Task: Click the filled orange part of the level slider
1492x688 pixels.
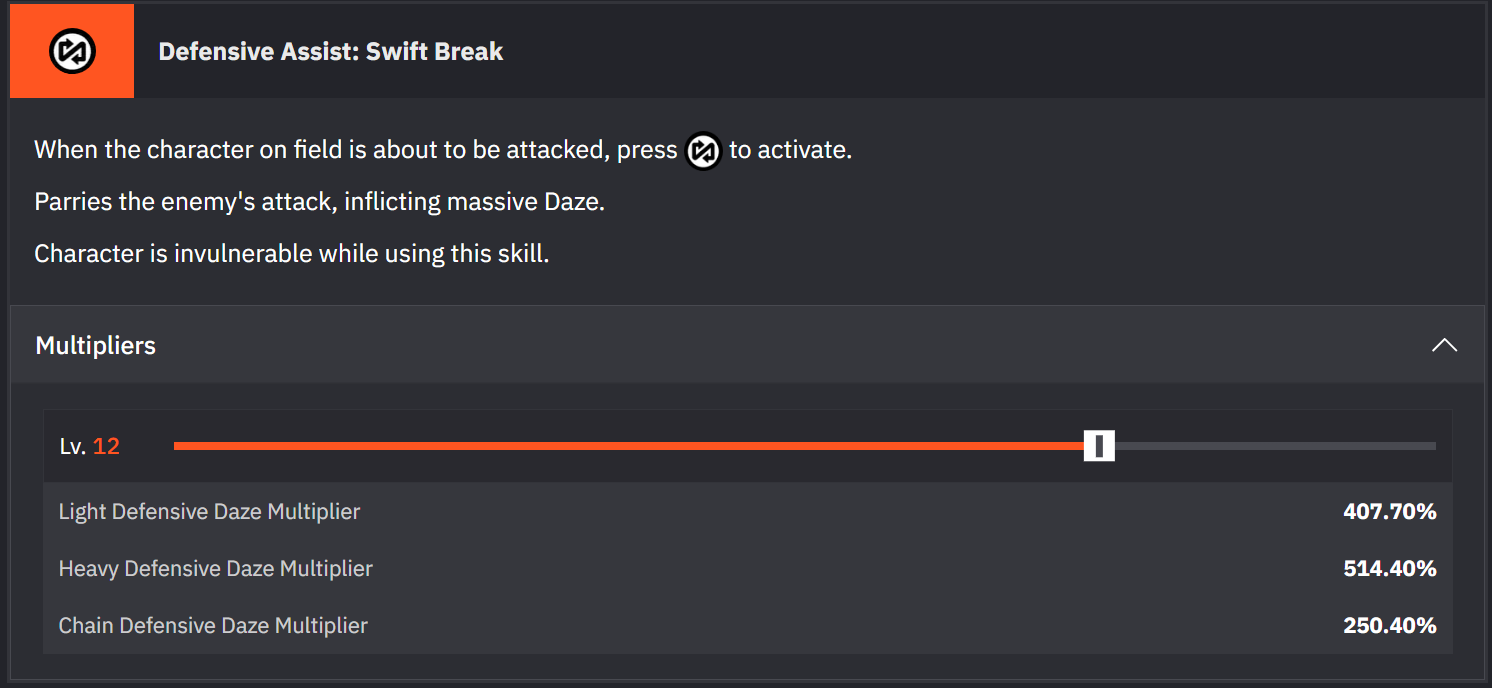Action: (629, 446)
